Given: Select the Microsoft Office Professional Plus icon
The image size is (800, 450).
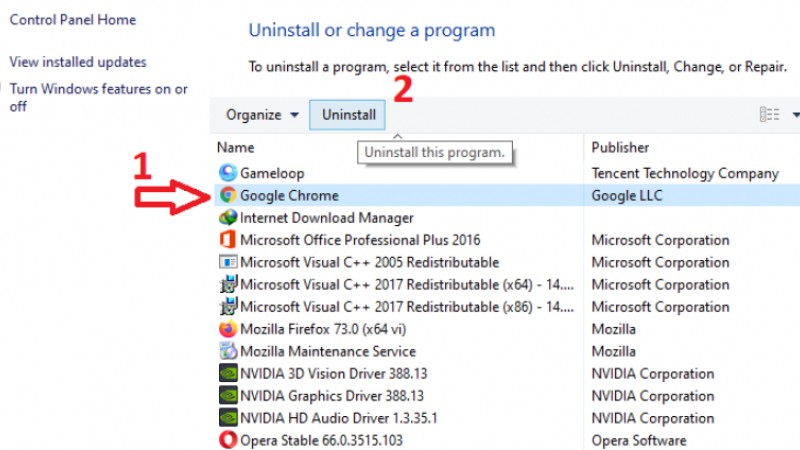Looking at the screenshot, I should click(x=228, y=239).
